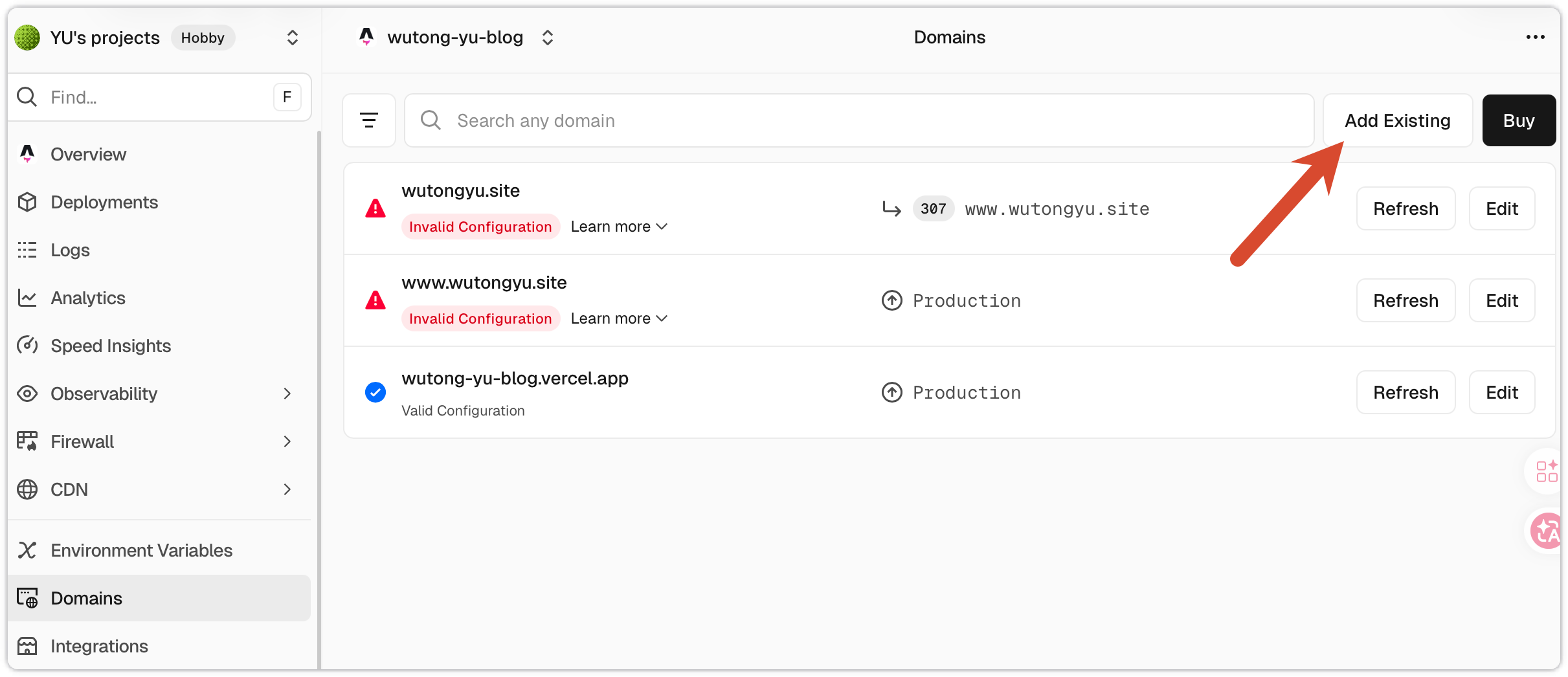Click the Add Existing button

[x=1398, y=120]
